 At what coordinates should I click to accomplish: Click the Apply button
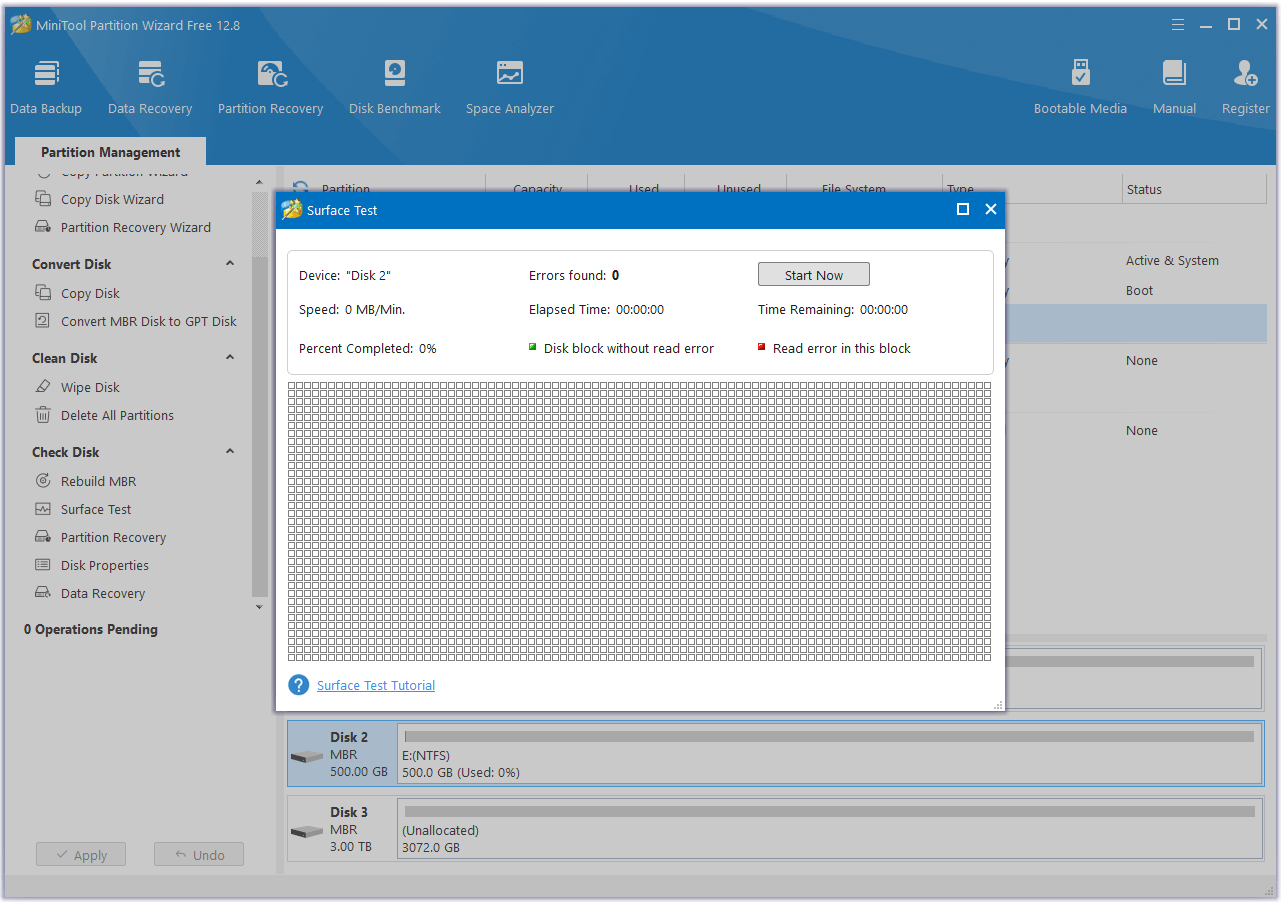point(81,855)
